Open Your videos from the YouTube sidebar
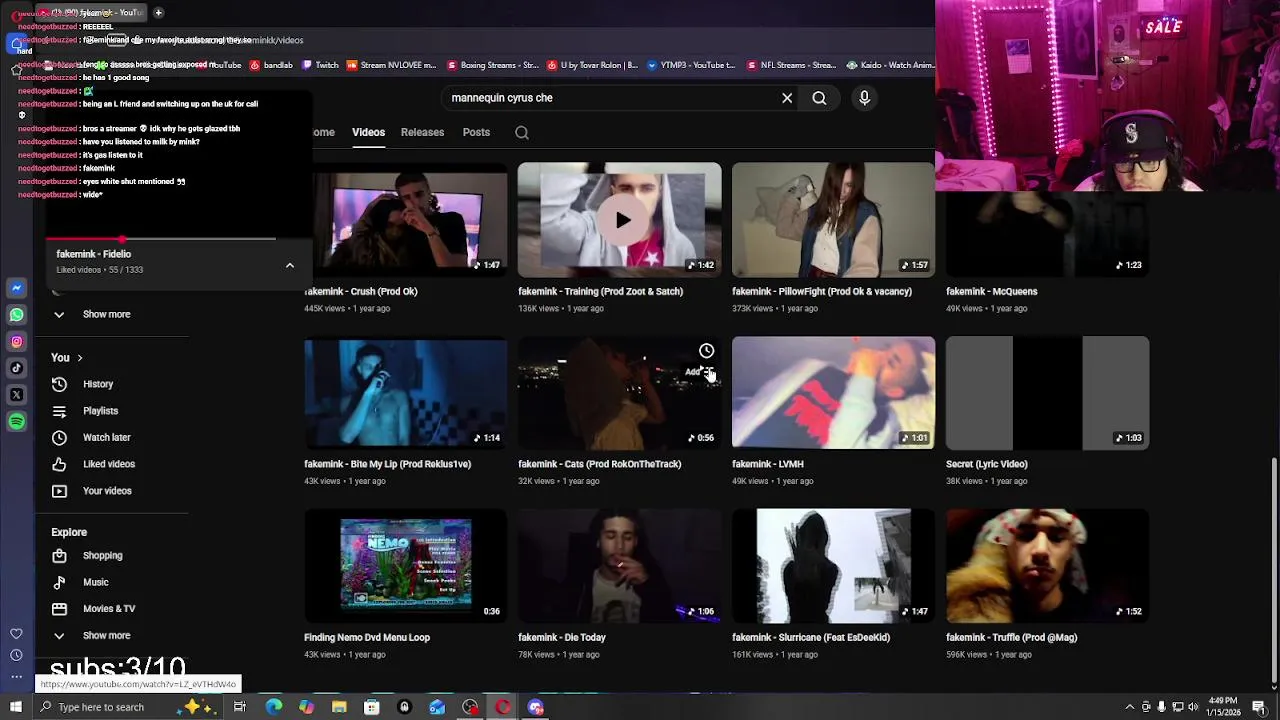The width and height of the screenshot is (1280, 720). pyautogui.click(x=106, y=491)
